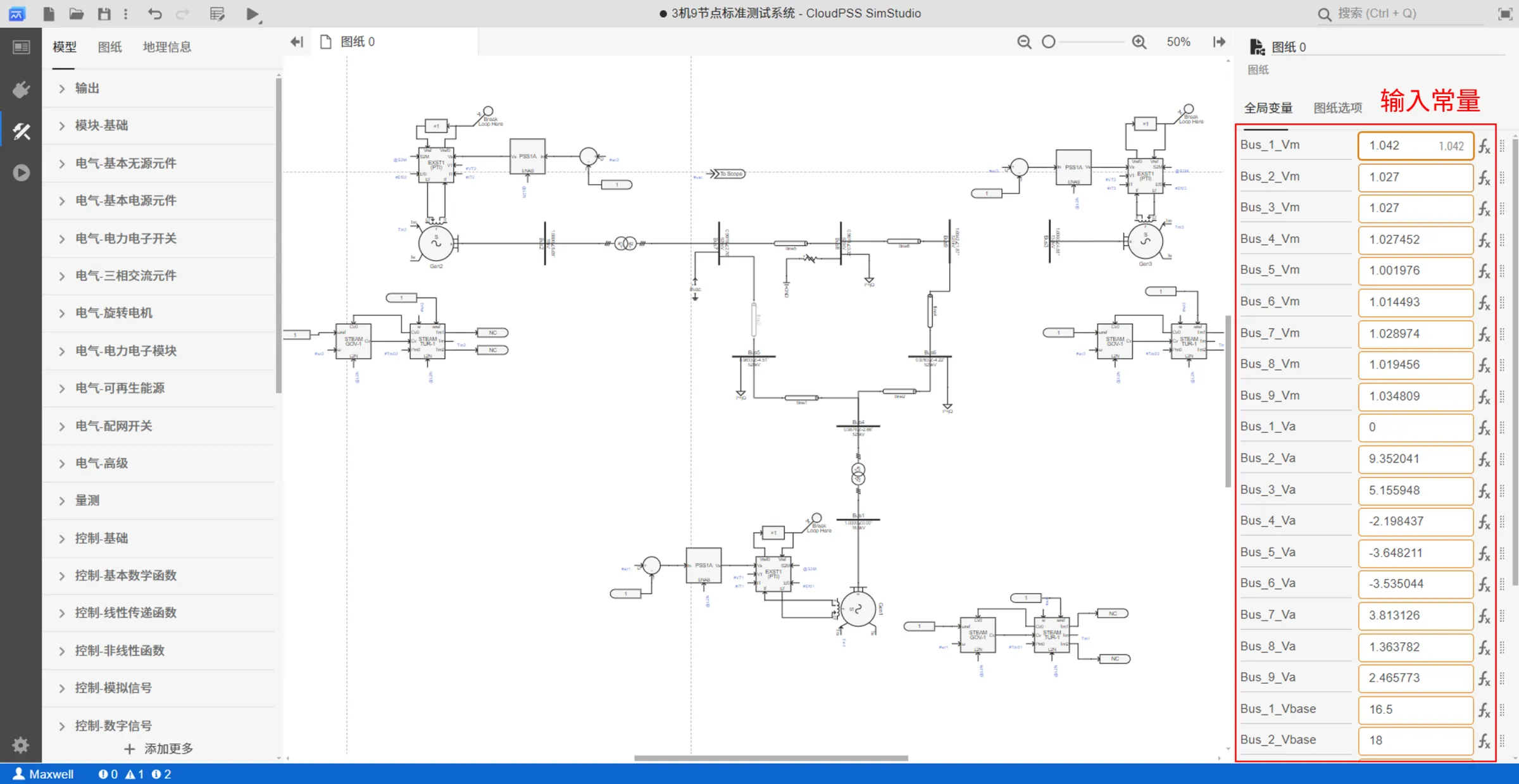The image size is (1519, 784).
Task: Start simulation with the run play icon
Action: pos(253,14)
